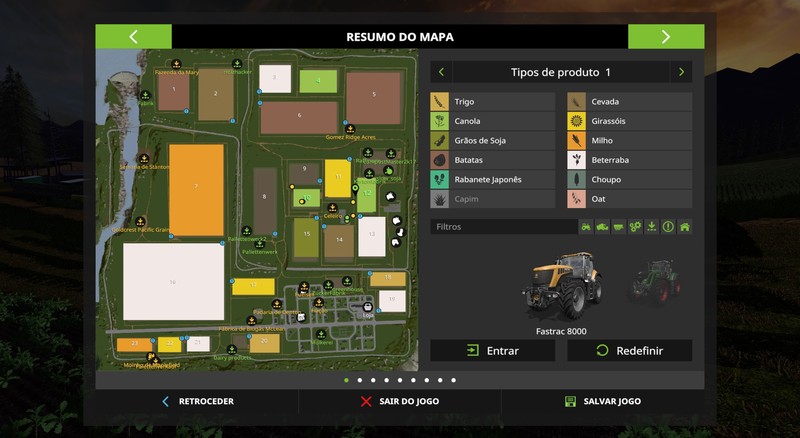Click the Loja shop icon on map
This screenshot has height=438, width=800.
click(x=368, y=306)
